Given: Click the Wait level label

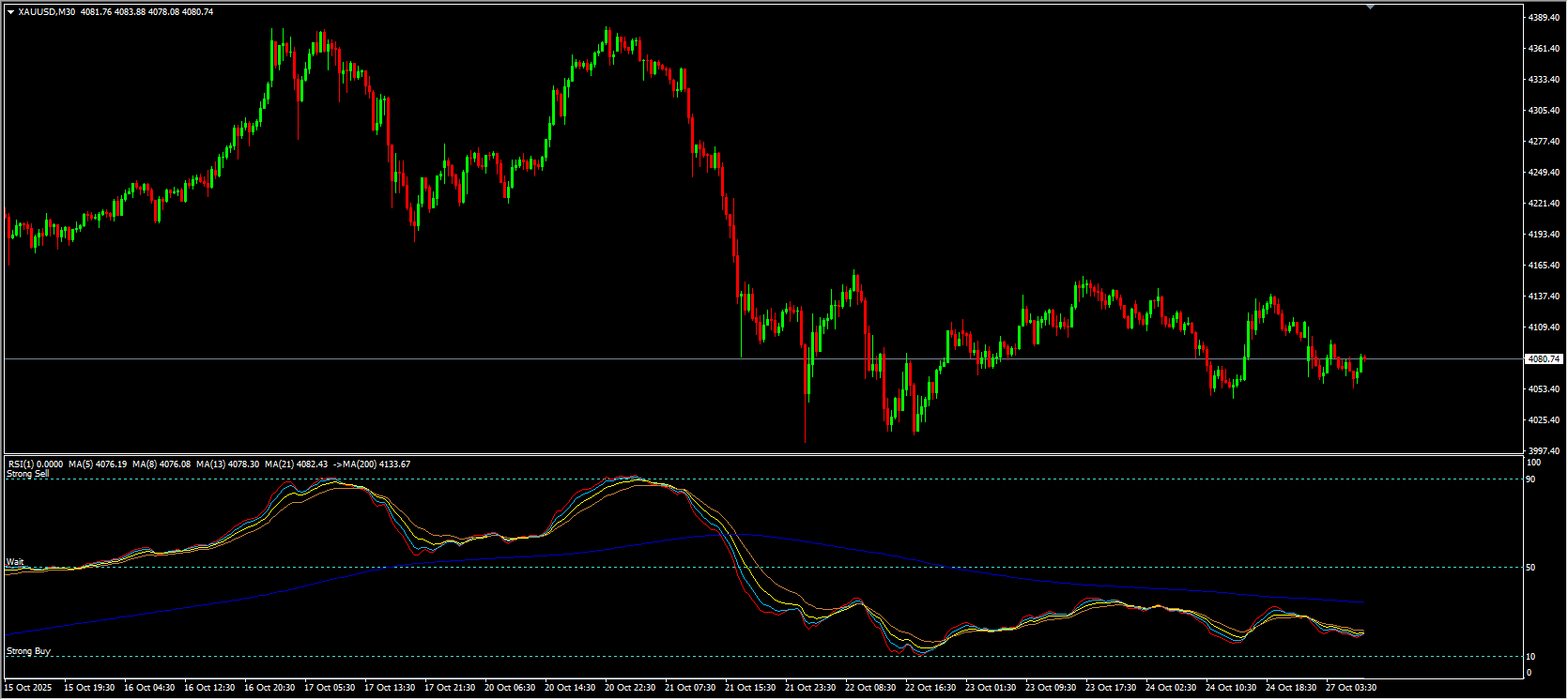Looking at the screenshot, I should (15, 562).
